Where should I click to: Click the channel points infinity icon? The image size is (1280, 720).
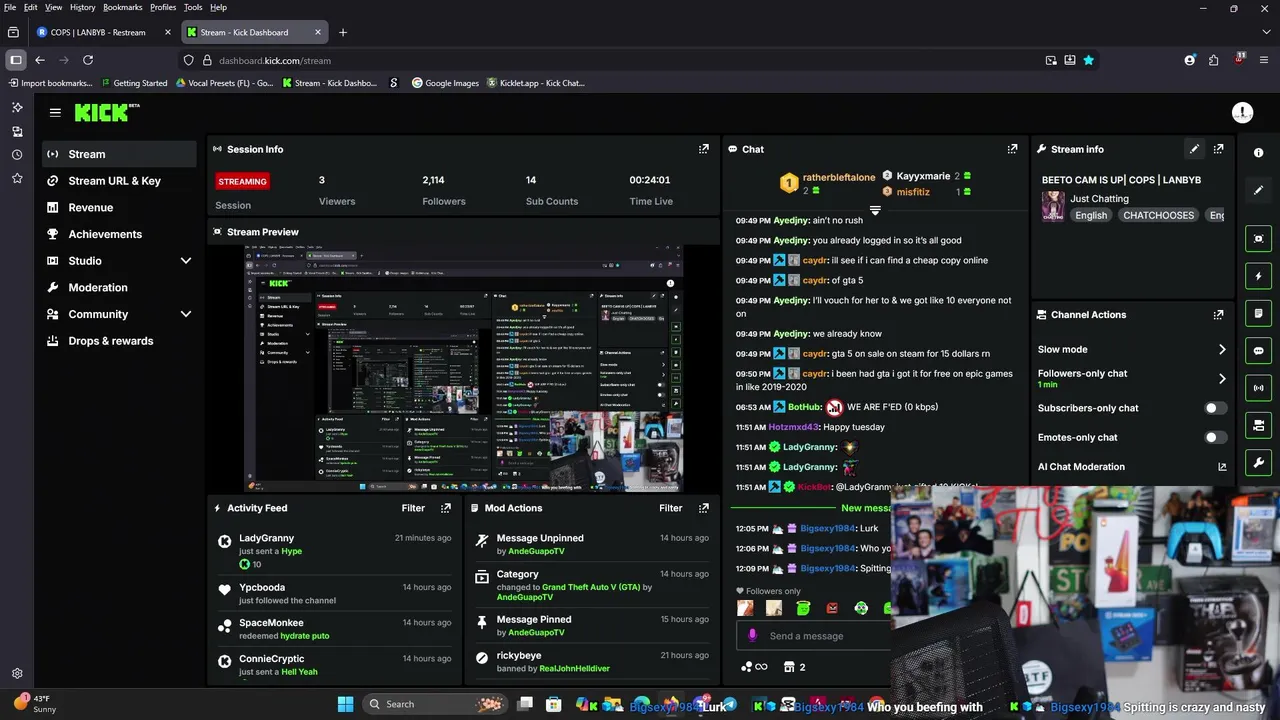754,667
